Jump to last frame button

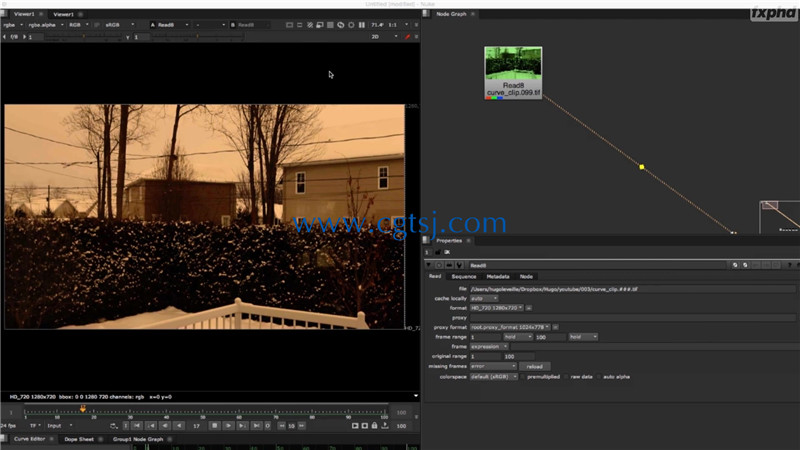pos(257,426)
